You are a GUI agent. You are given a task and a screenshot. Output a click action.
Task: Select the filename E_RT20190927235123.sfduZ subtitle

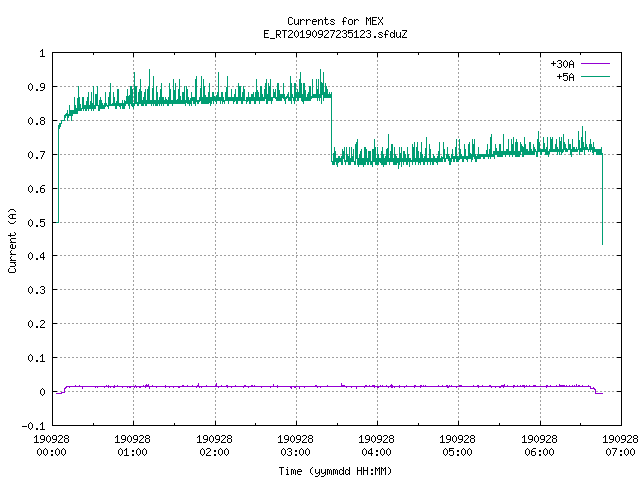335,34
